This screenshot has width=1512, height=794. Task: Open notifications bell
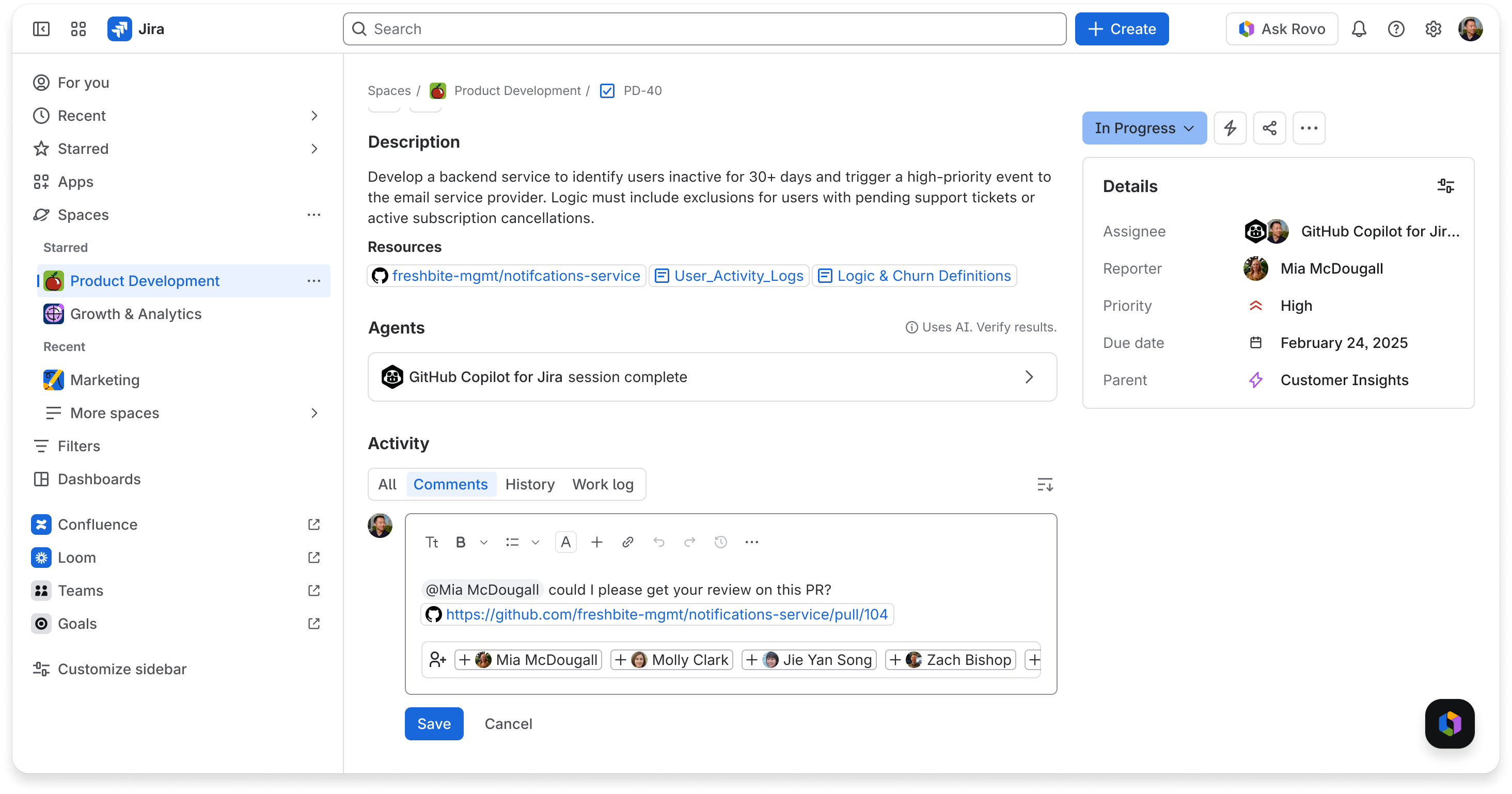1359,29
